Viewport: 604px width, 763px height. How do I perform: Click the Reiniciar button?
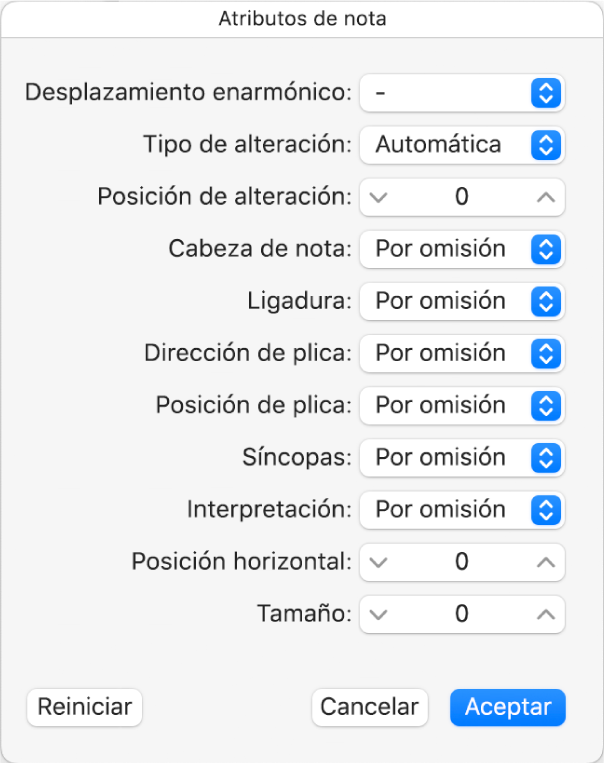tap(85, 707)
